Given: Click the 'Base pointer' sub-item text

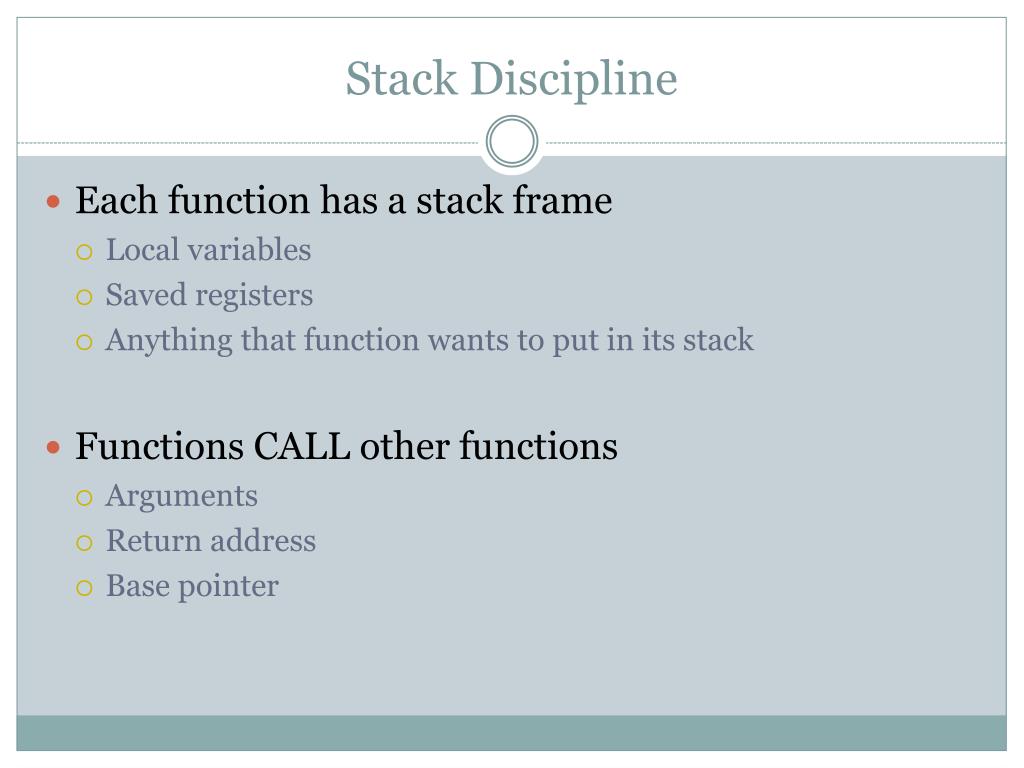Looking at the screenshot, I should point(192,586).
